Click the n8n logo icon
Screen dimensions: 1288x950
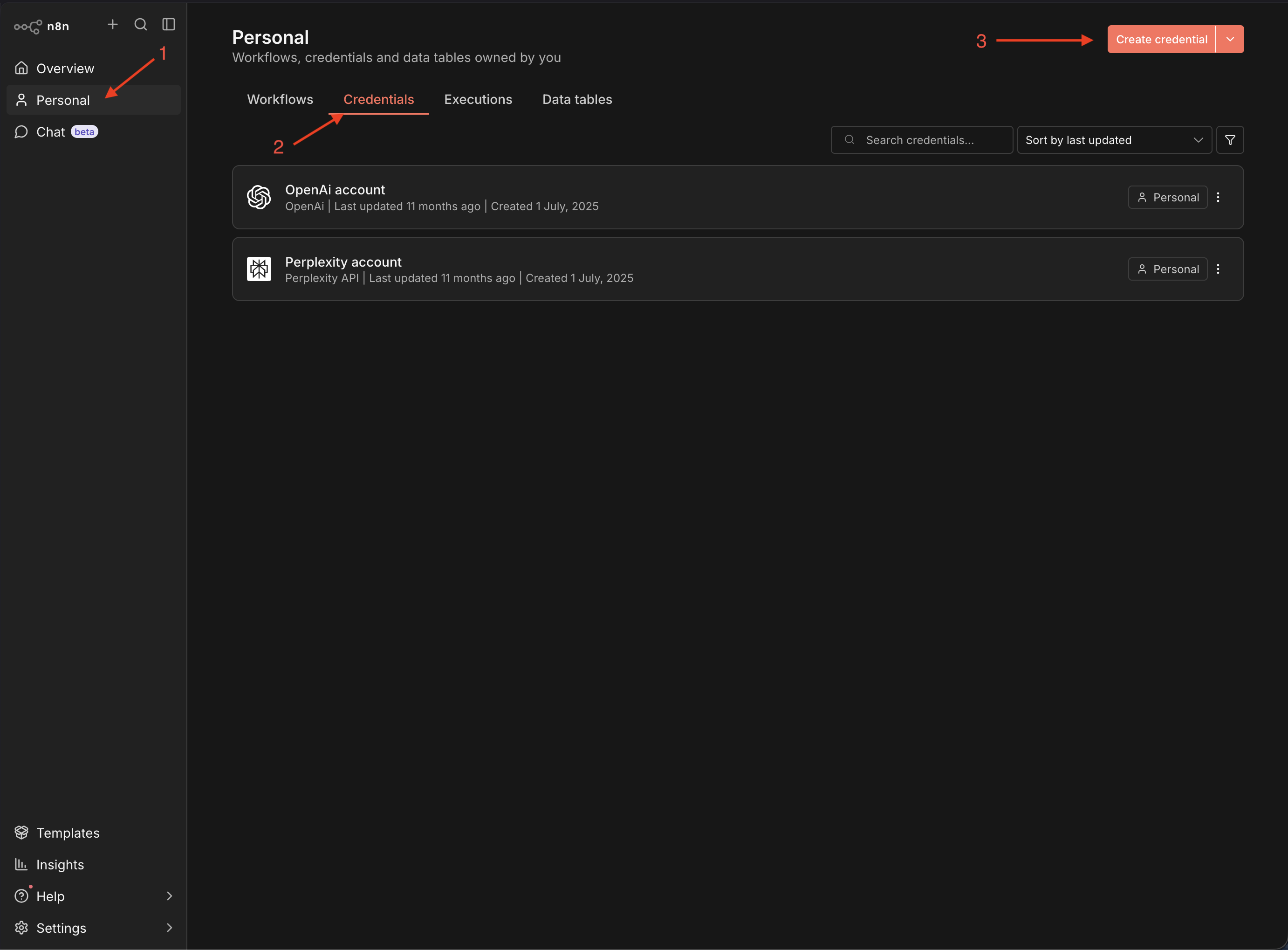tap(27, 27)
